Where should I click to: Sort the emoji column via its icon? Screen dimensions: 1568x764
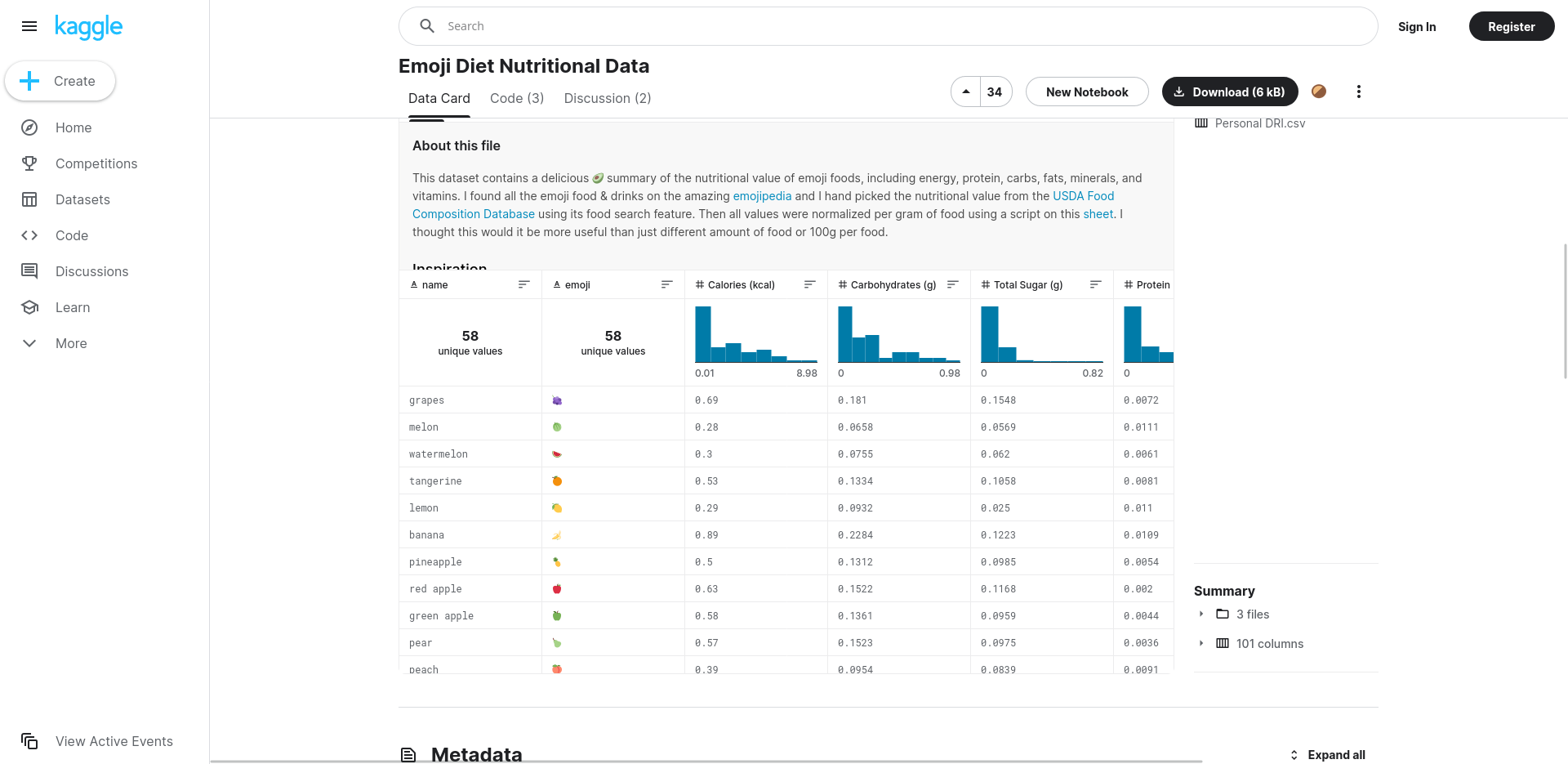coord(667,284)
